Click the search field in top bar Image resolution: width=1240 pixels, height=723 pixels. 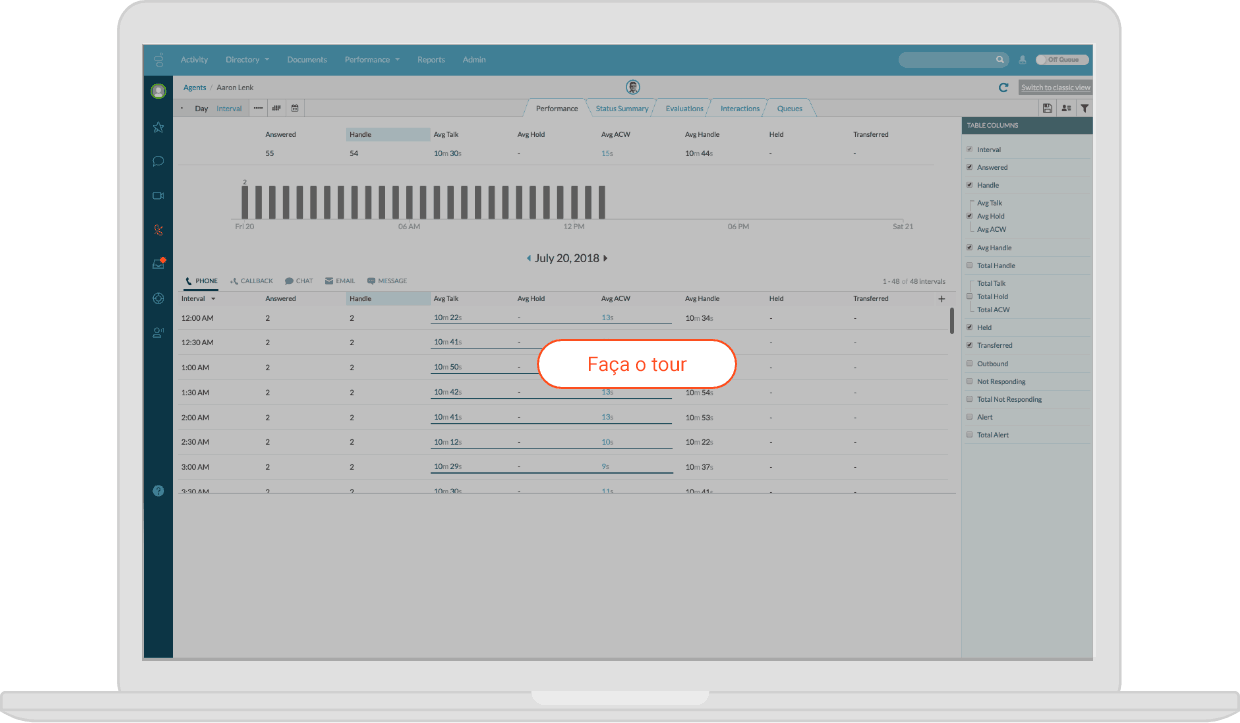point(950,60)
